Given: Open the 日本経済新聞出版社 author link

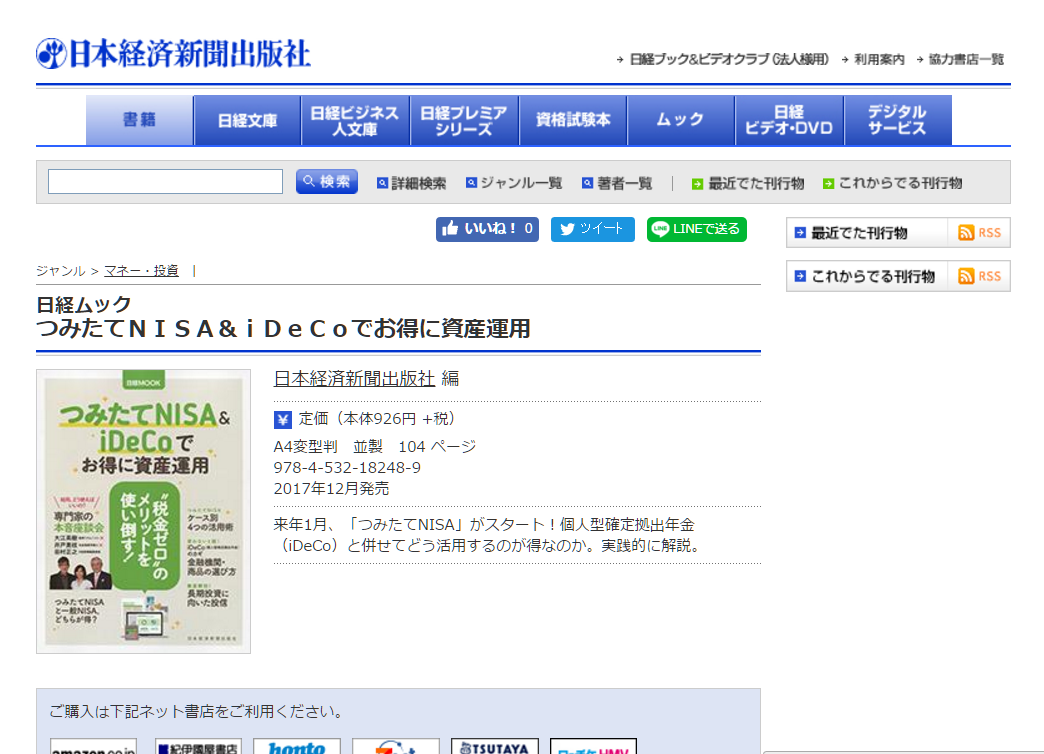Looking at the screenshot, I should [354, 378].
